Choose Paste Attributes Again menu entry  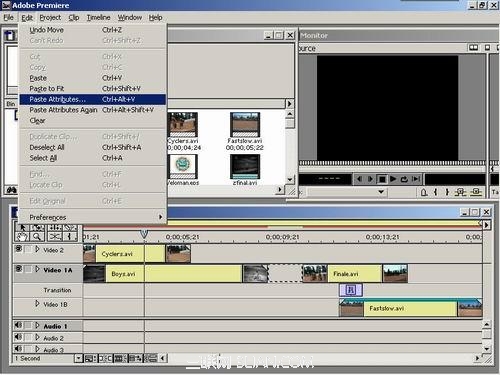[92, 110]
